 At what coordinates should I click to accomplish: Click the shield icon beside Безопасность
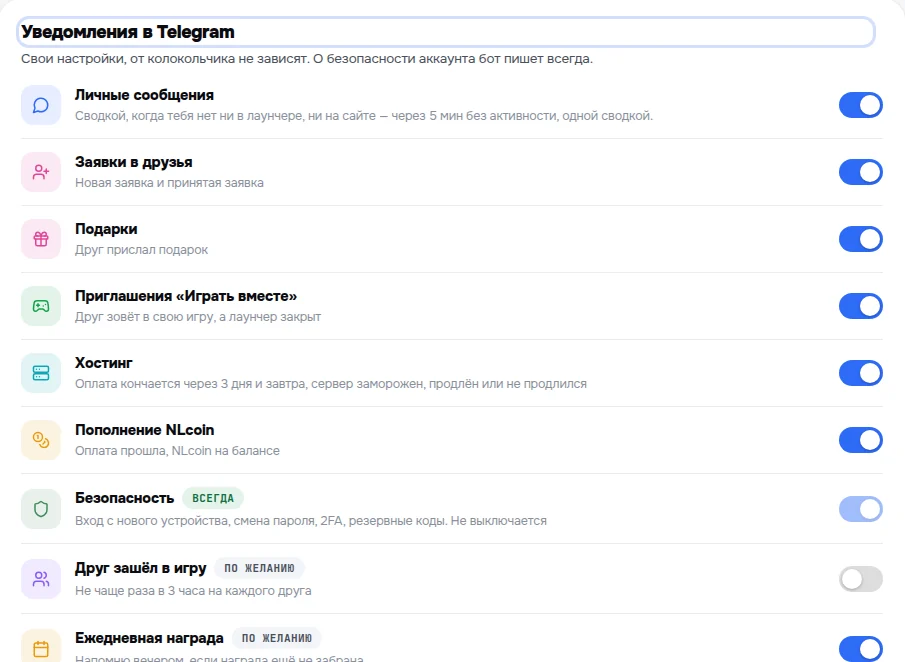(41, 509)
